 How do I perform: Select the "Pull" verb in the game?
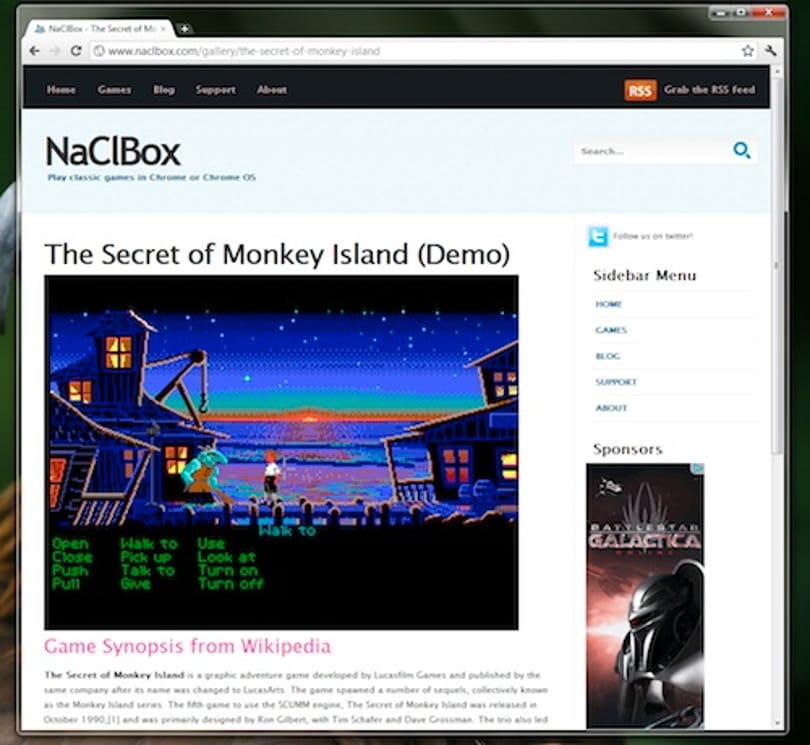pos(66,584)
